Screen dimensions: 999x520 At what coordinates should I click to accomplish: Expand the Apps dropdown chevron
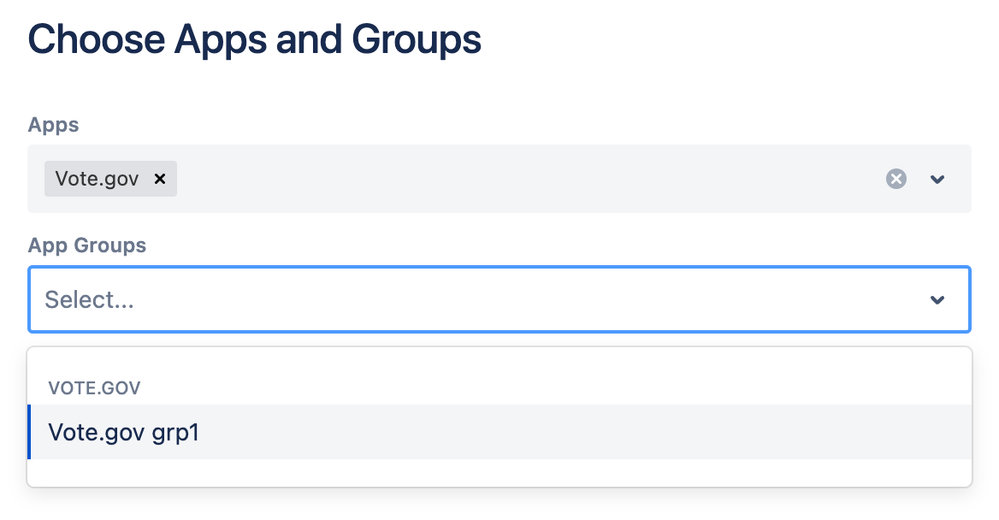point(937,179)
